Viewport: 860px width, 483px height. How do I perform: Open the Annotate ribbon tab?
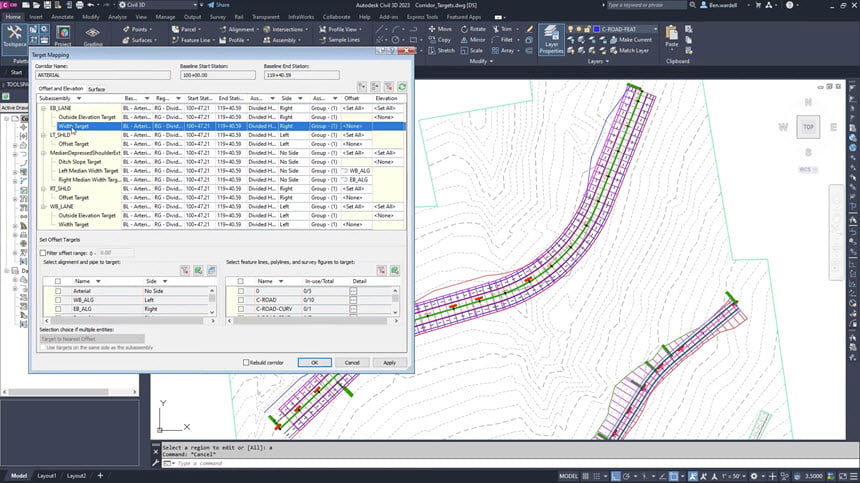(63, 17)
